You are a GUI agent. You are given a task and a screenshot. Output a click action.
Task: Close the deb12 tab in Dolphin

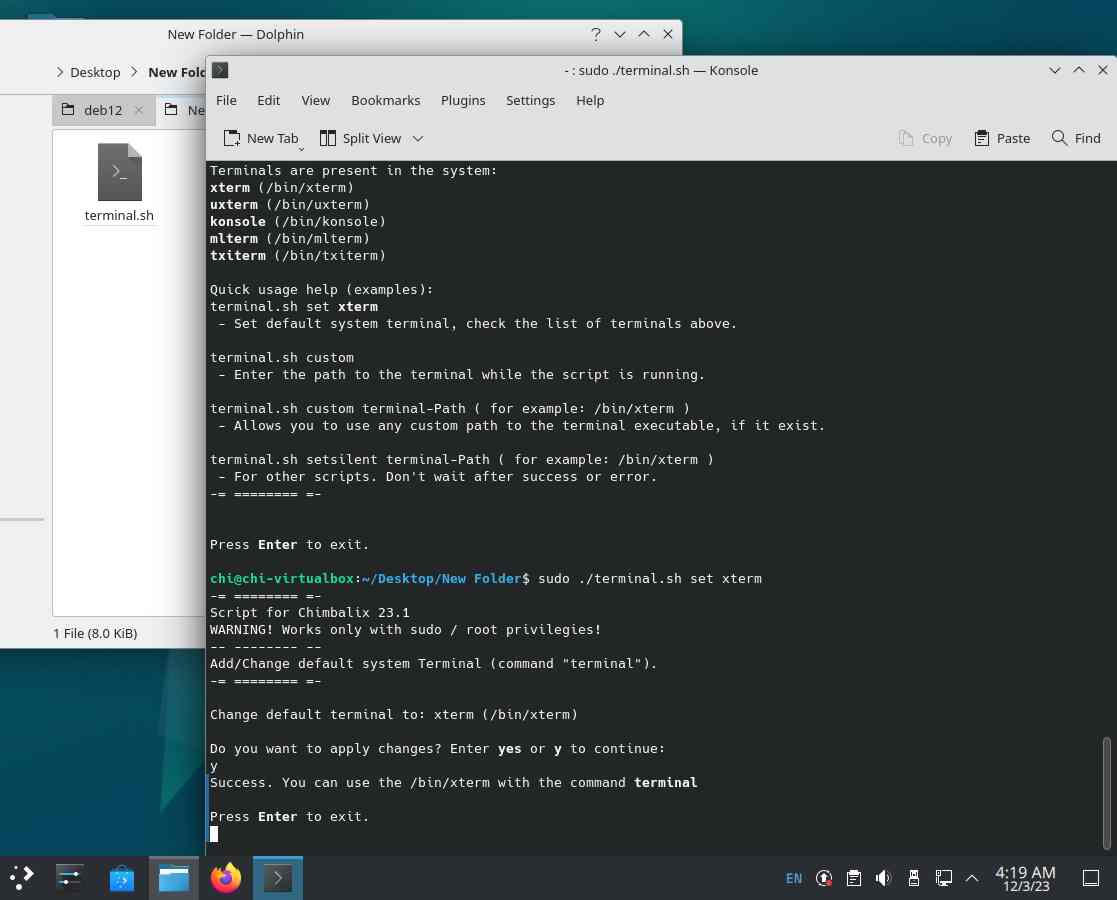(139, 110)
